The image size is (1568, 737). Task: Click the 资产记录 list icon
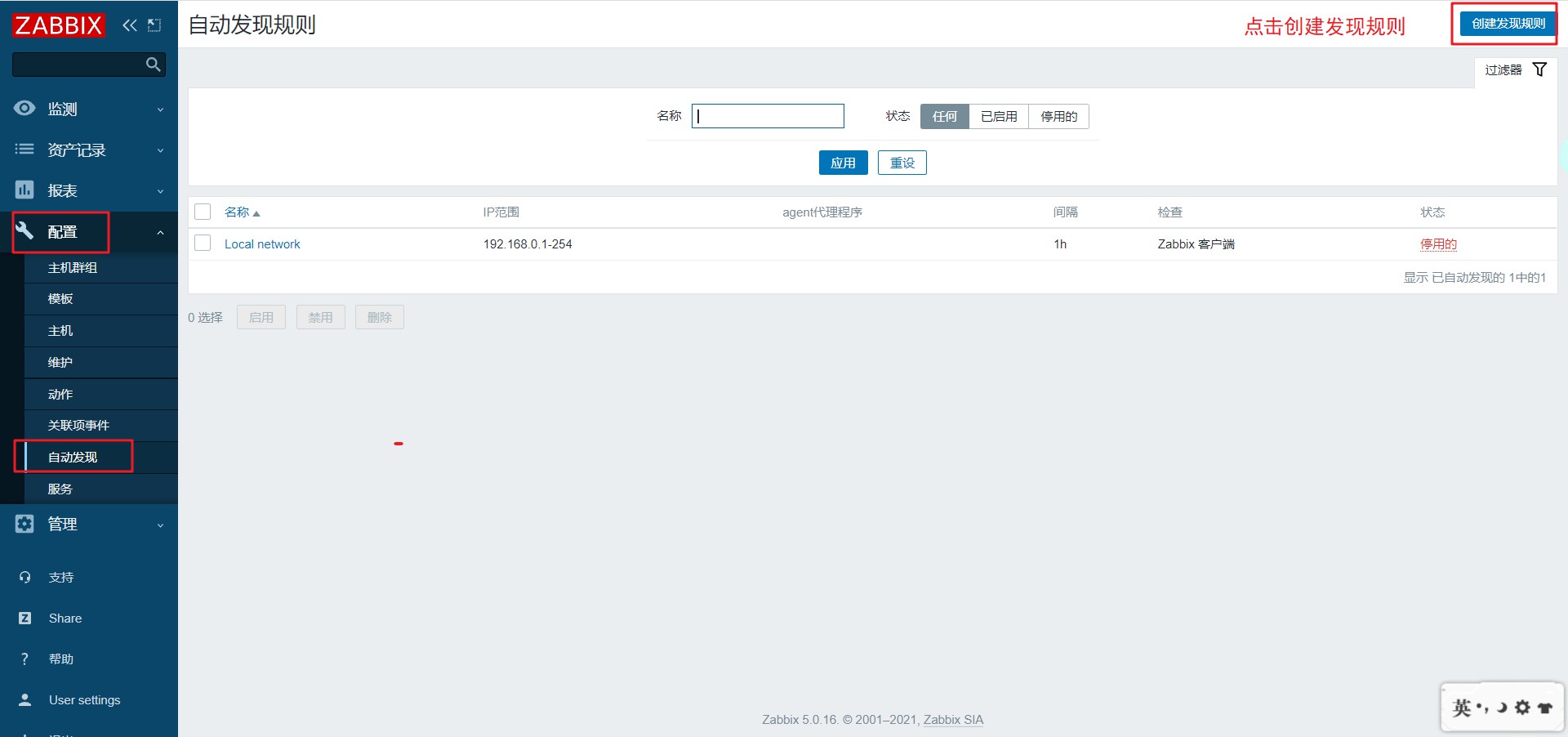coord(24,150)
